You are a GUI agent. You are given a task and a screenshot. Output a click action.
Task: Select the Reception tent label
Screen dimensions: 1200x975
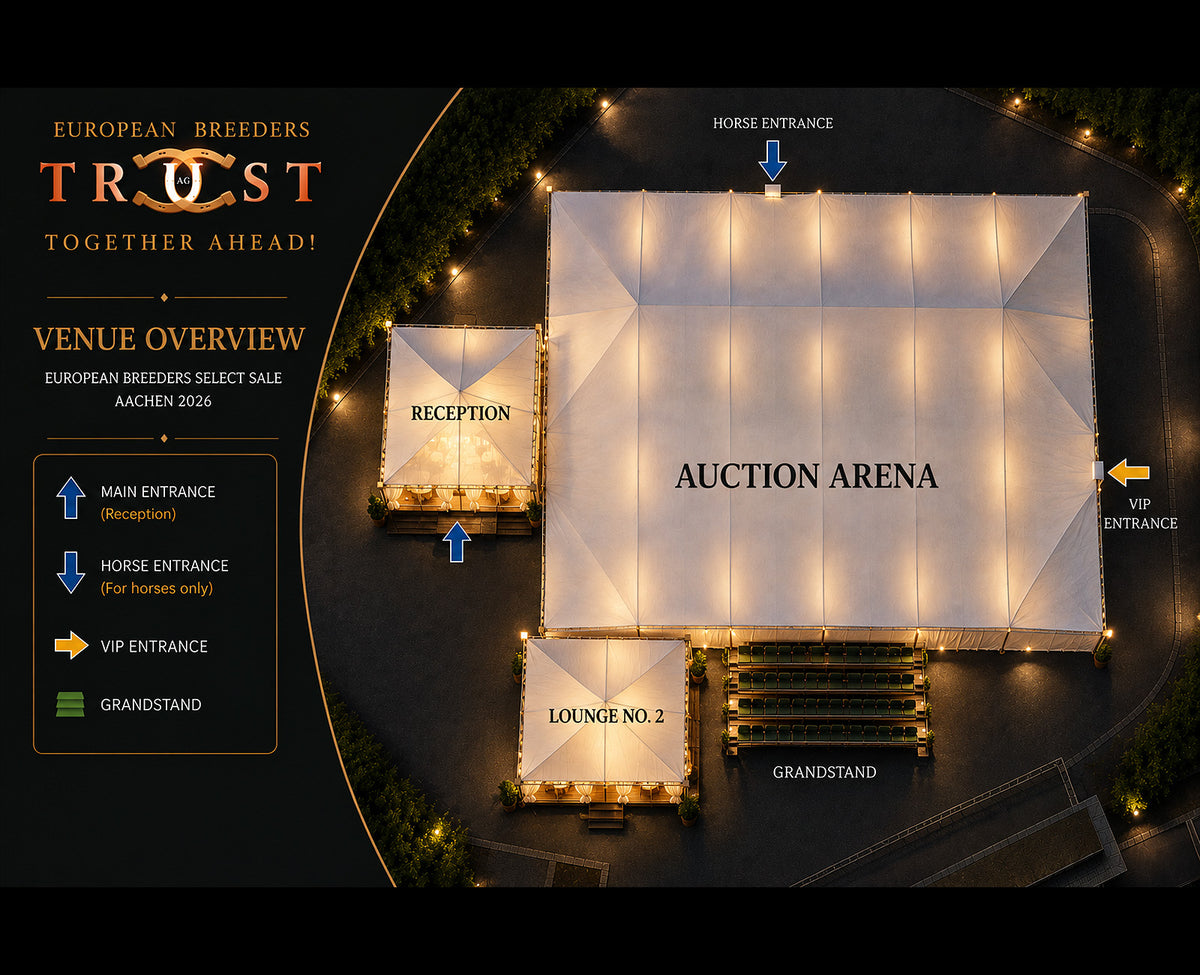point(460,413)
